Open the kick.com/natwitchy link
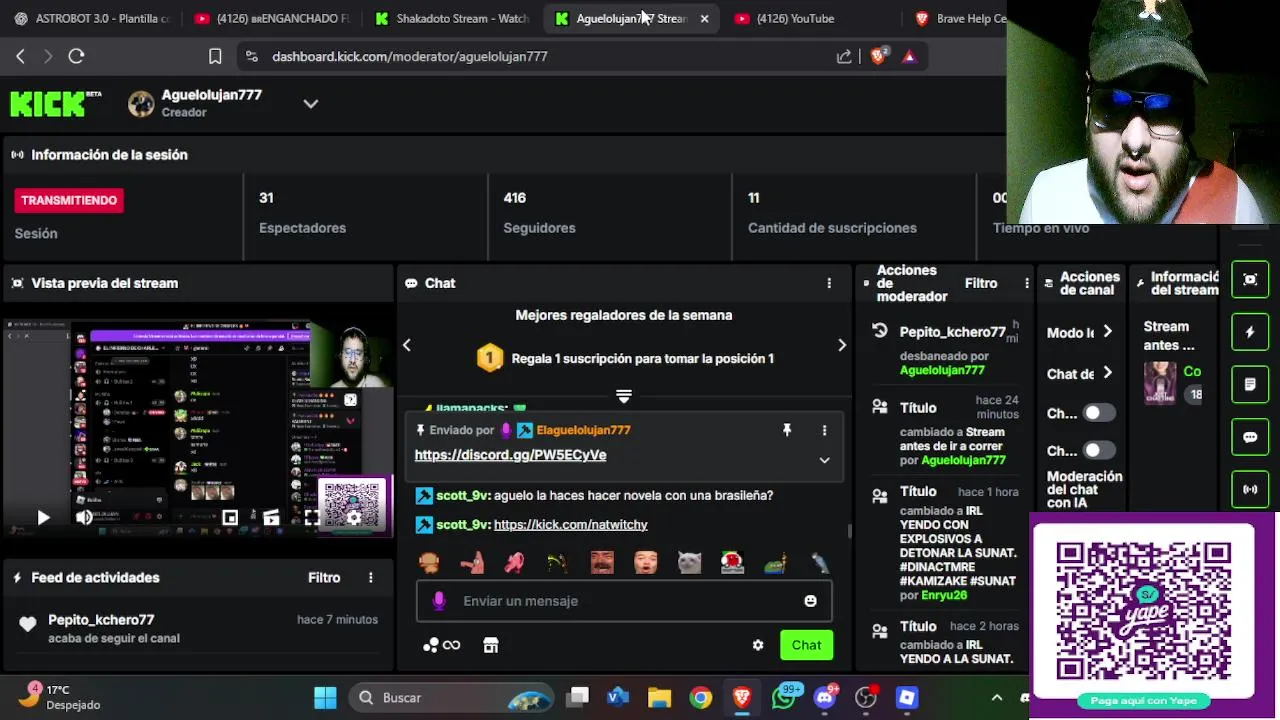The width and height of the screenshot is (1280, 720). [571, 524]
